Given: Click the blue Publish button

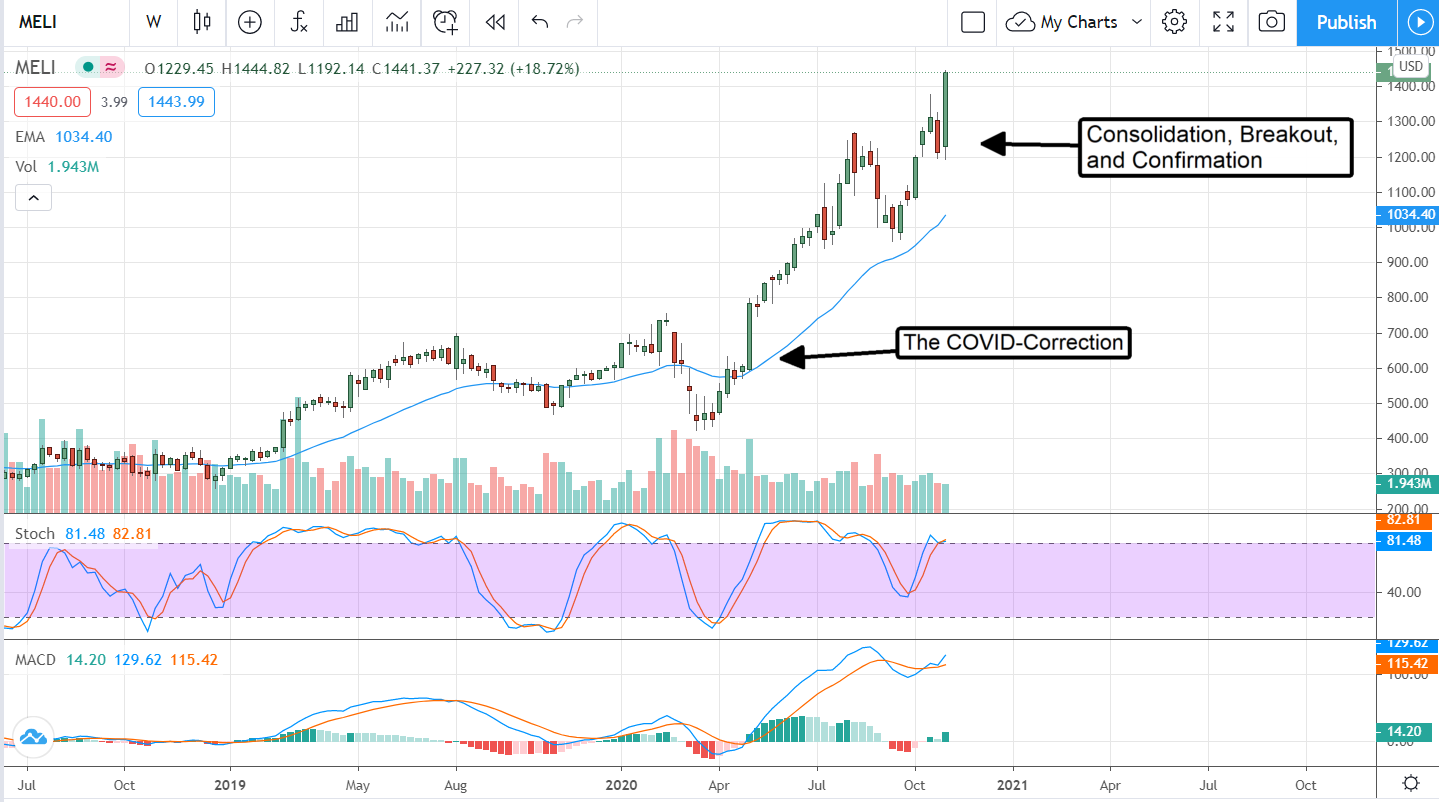Looking at the screenshot, I should pos(1346,22).
